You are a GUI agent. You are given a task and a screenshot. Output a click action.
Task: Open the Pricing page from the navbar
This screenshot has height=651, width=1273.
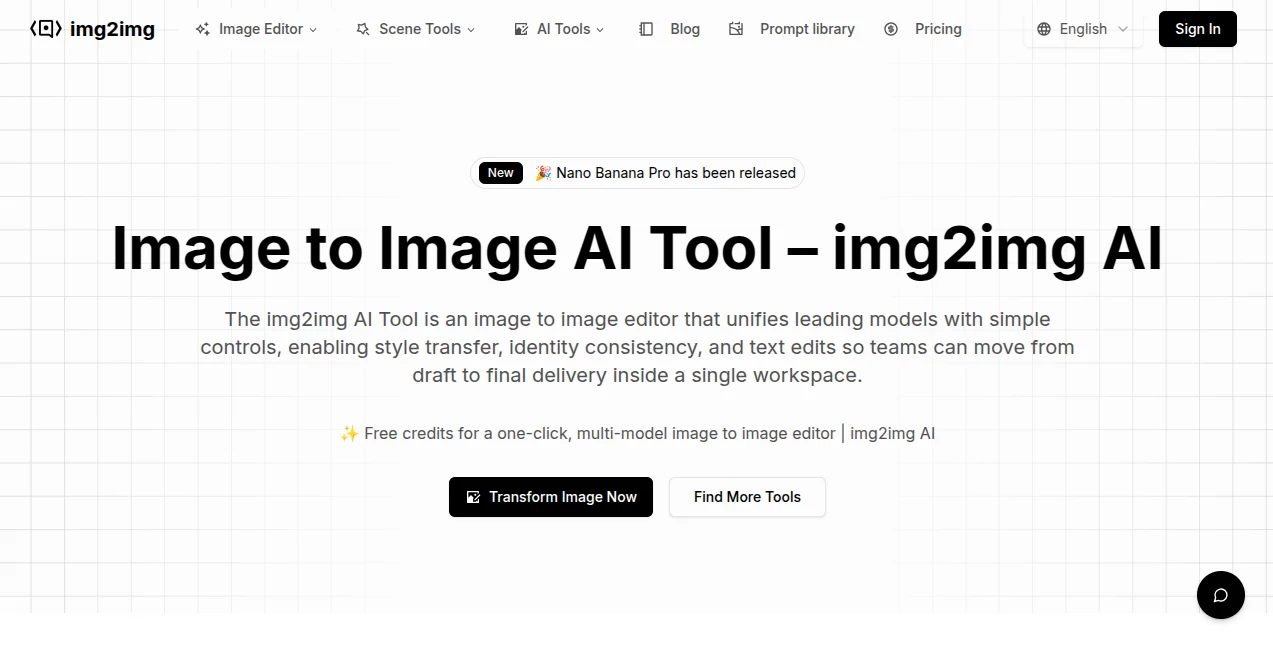[937, 29]
